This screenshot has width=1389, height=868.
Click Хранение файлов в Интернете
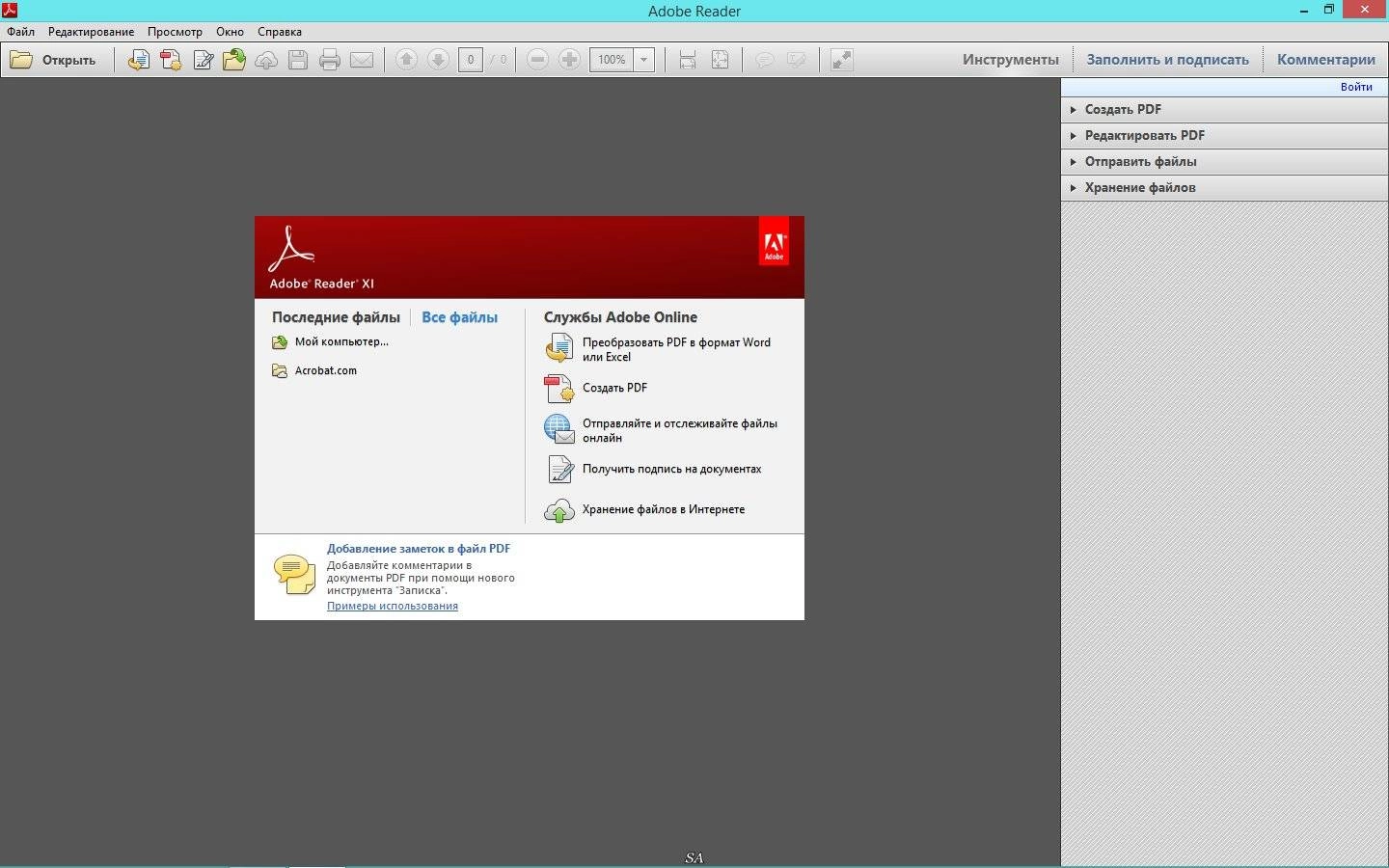coord(663,509)
